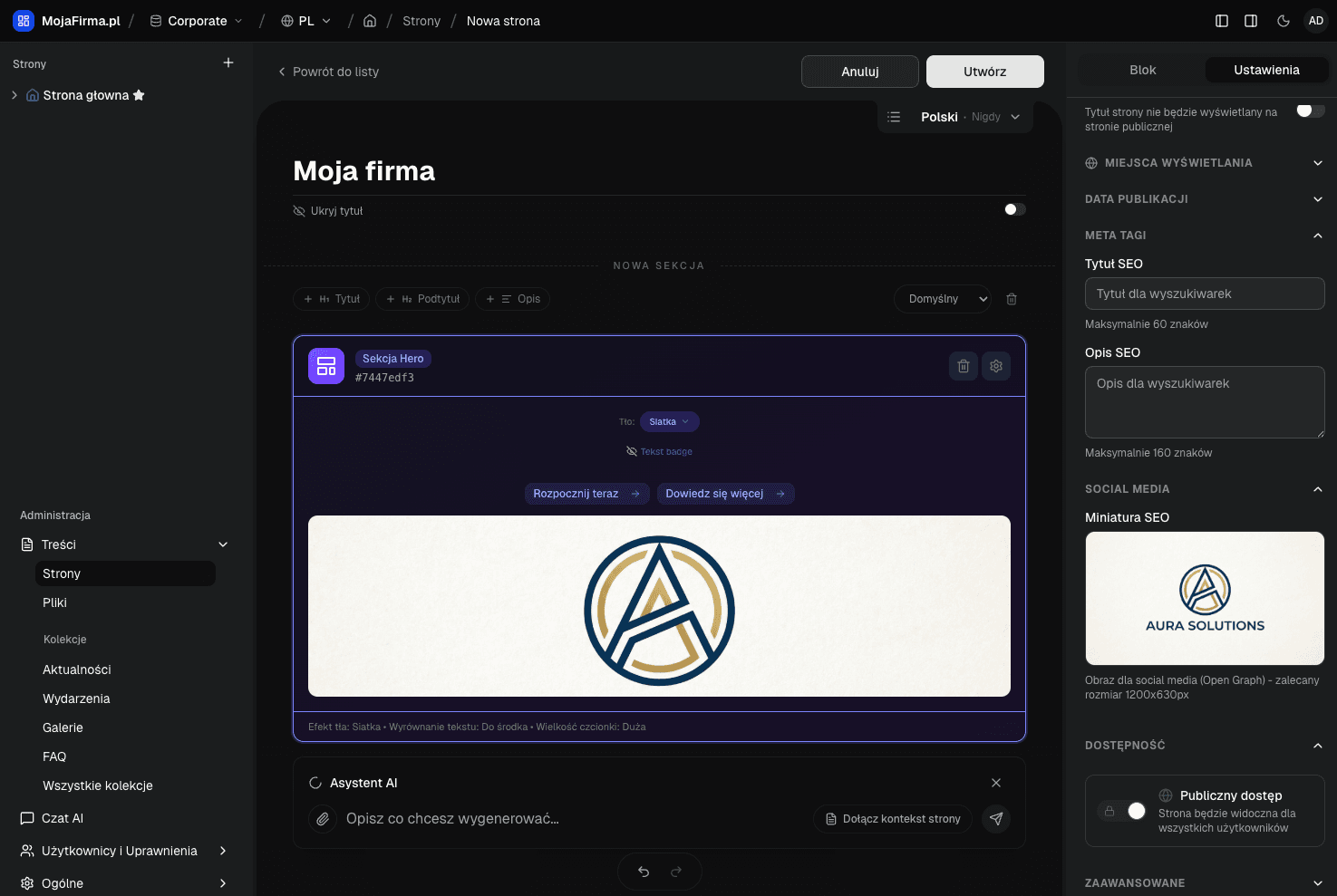
Task: Open the Polski language version dropdown
Action: 970,117
